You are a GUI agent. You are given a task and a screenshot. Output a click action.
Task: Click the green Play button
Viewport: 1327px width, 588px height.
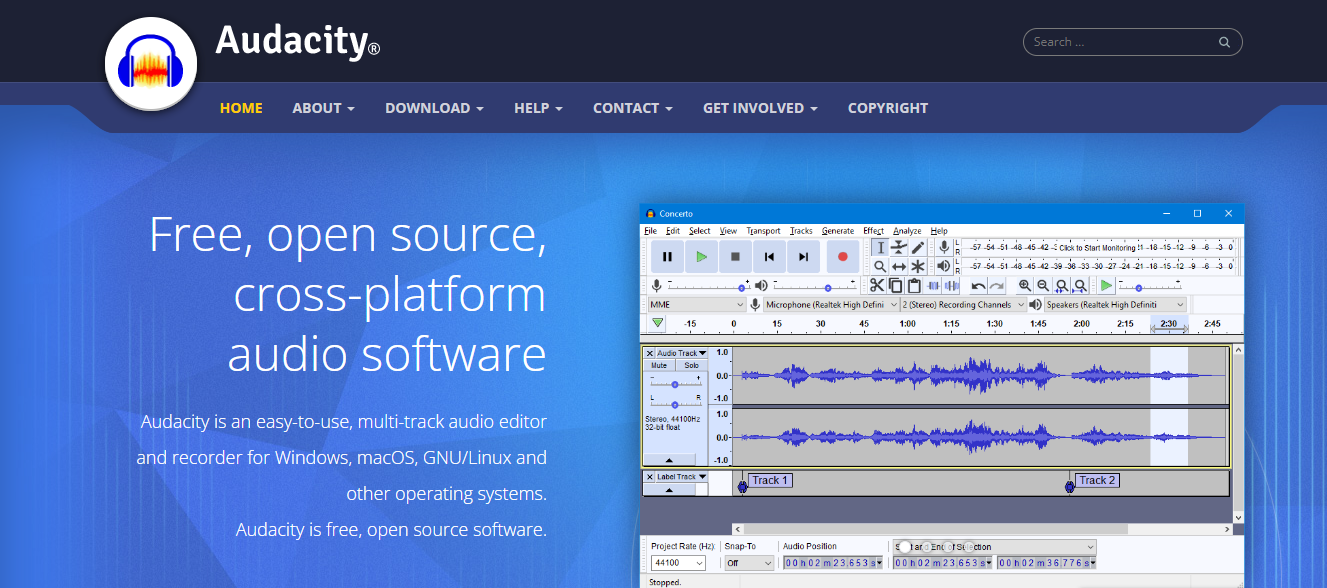(x=701, y=257)
